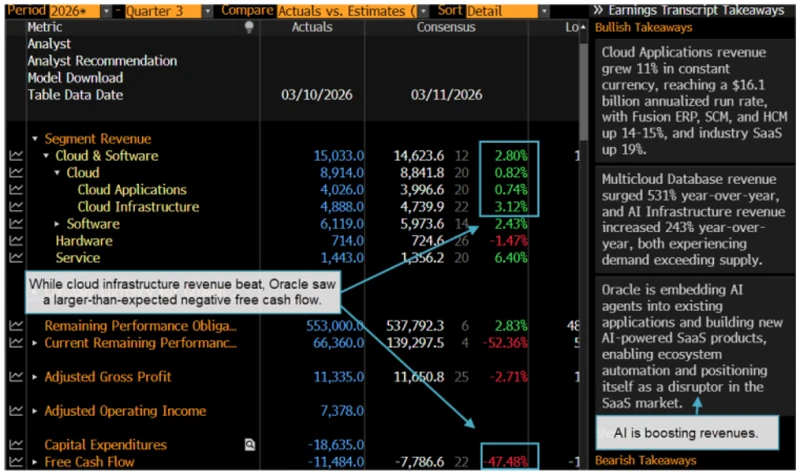
Task: Select the Bearish Takeaways heading
Action: [645, 460]
